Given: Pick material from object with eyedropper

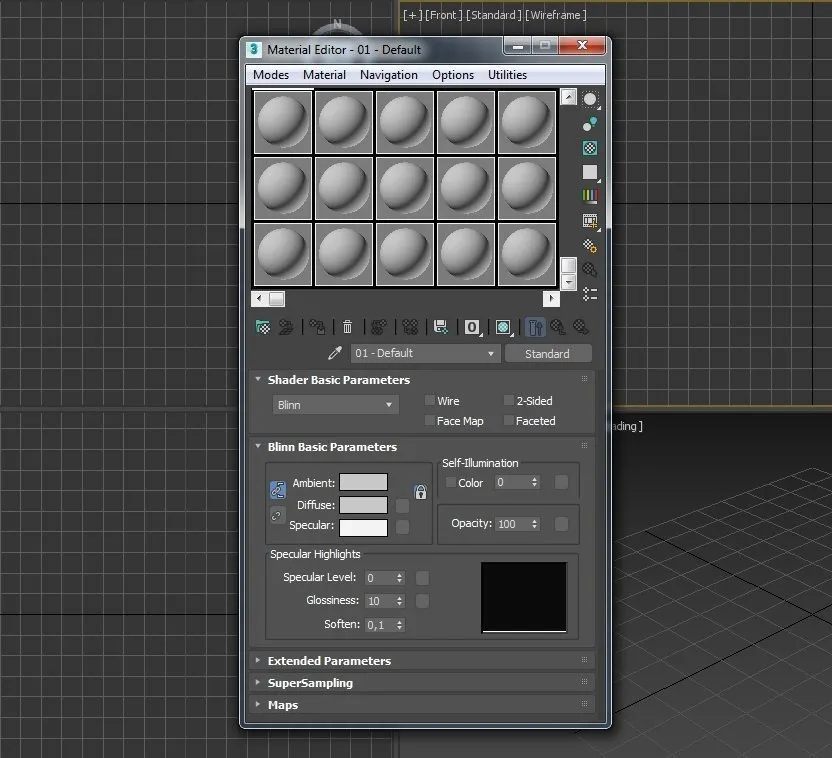Looking at the screenshot, I should (x=335, y=353).
